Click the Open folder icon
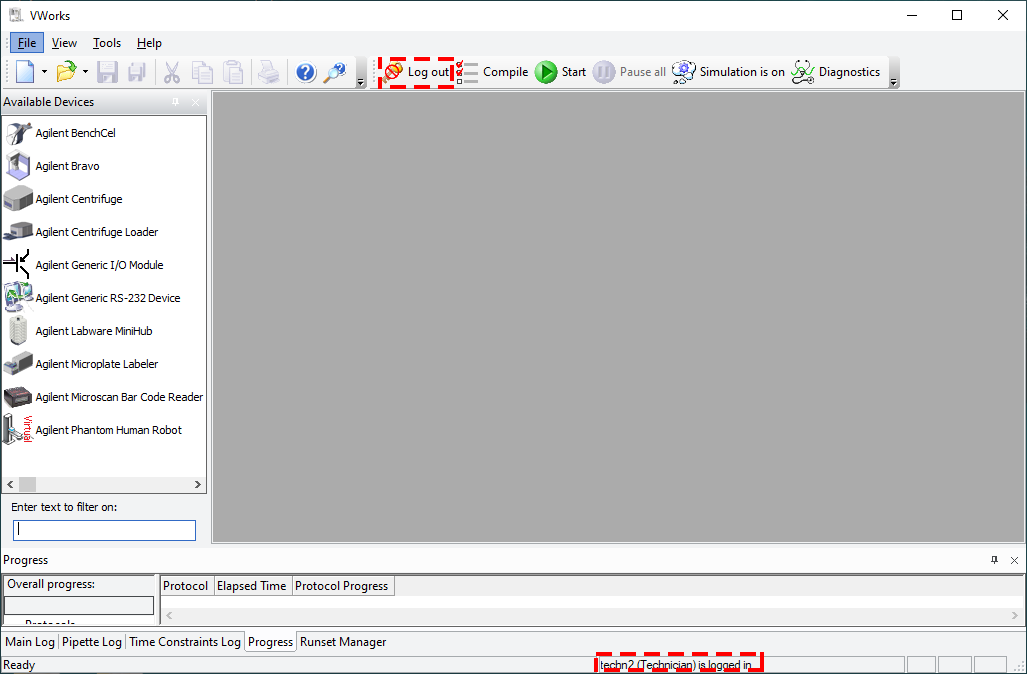 point(66,72)
